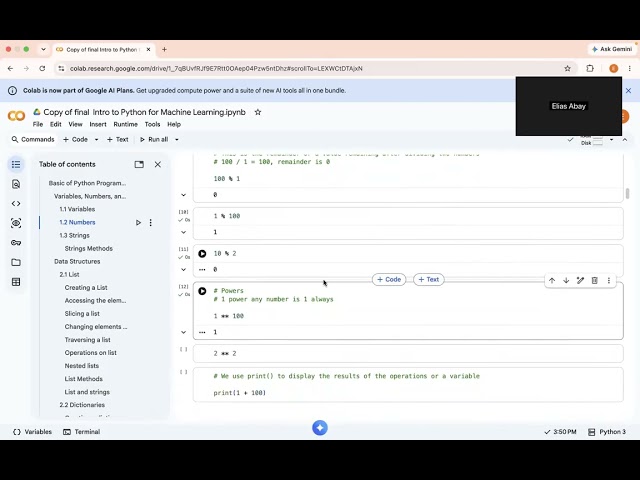Jump to Data Structures section
The height and width of the screenshot is (480, 640).
(x=77, y=262)
